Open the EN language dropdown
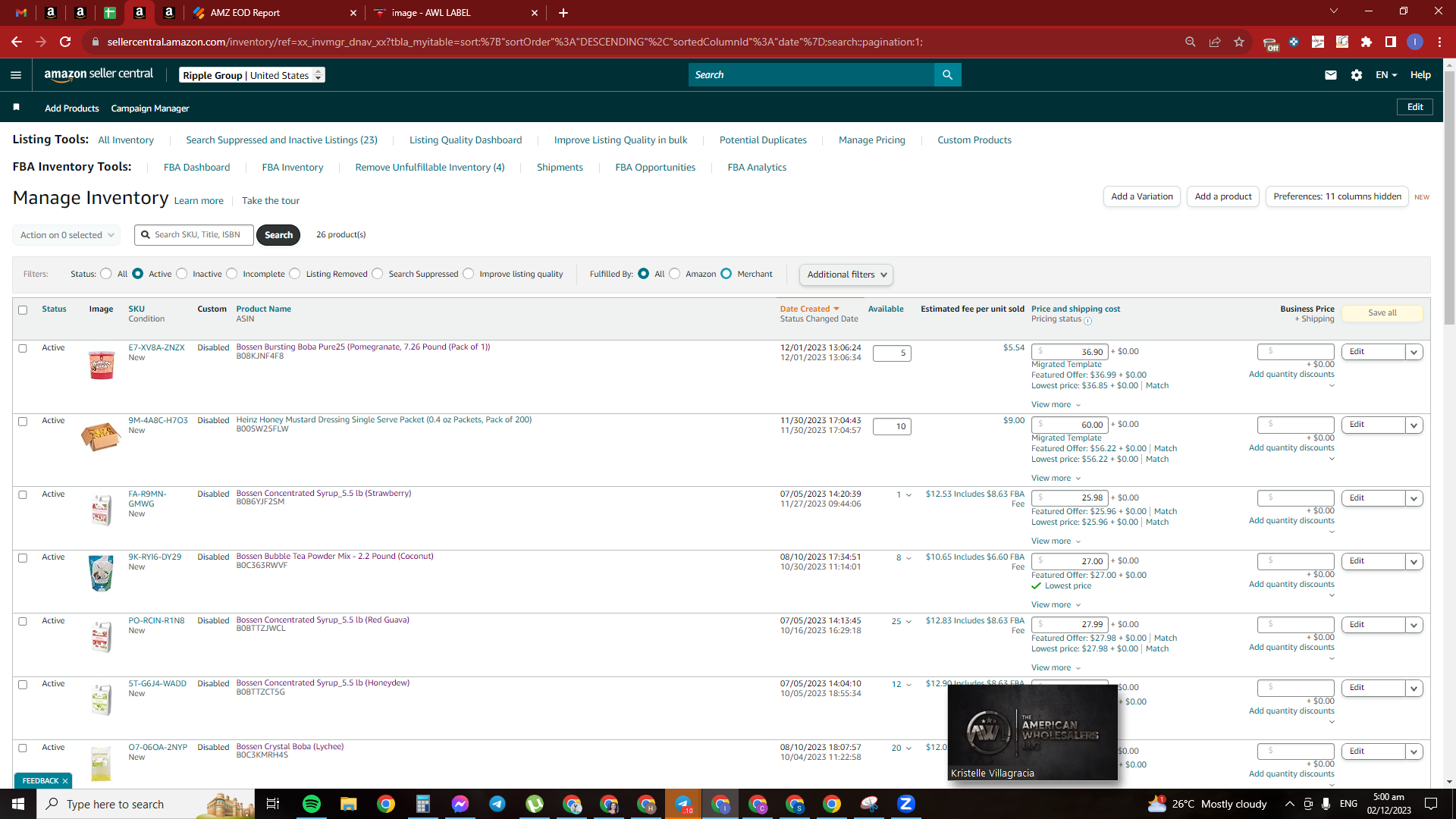The width and height of the screenshot is (1456, 819). pyautogui.click(x=1386, y=75)
